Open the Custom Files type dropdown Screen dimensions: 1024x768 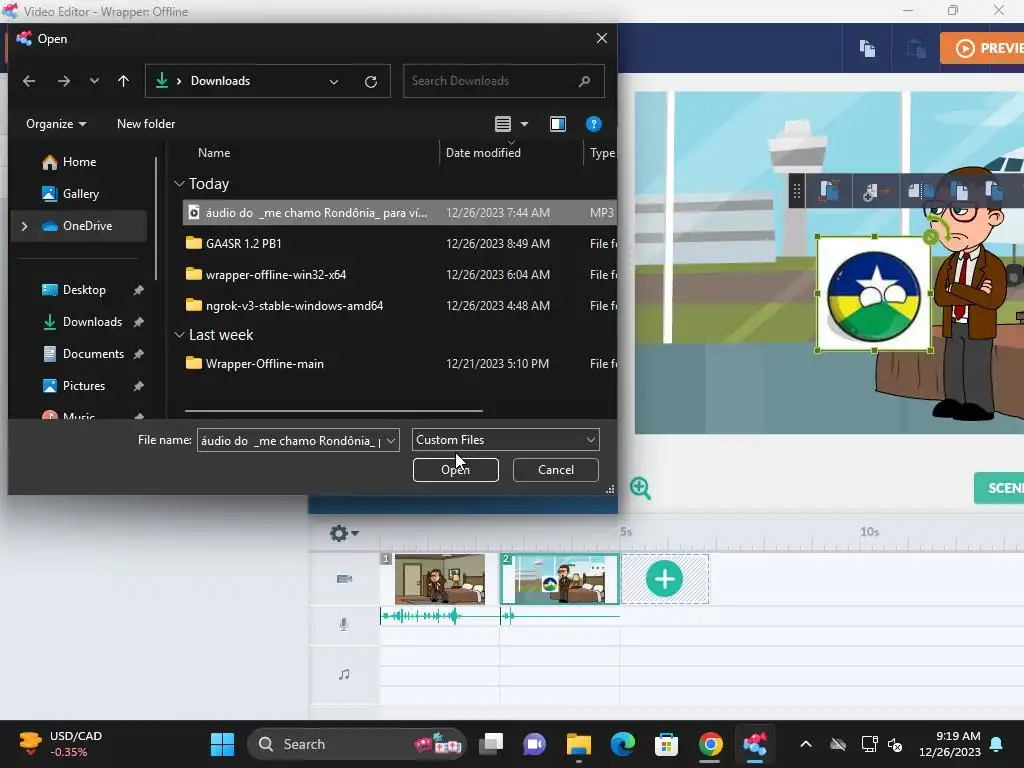tap(505, 440)
